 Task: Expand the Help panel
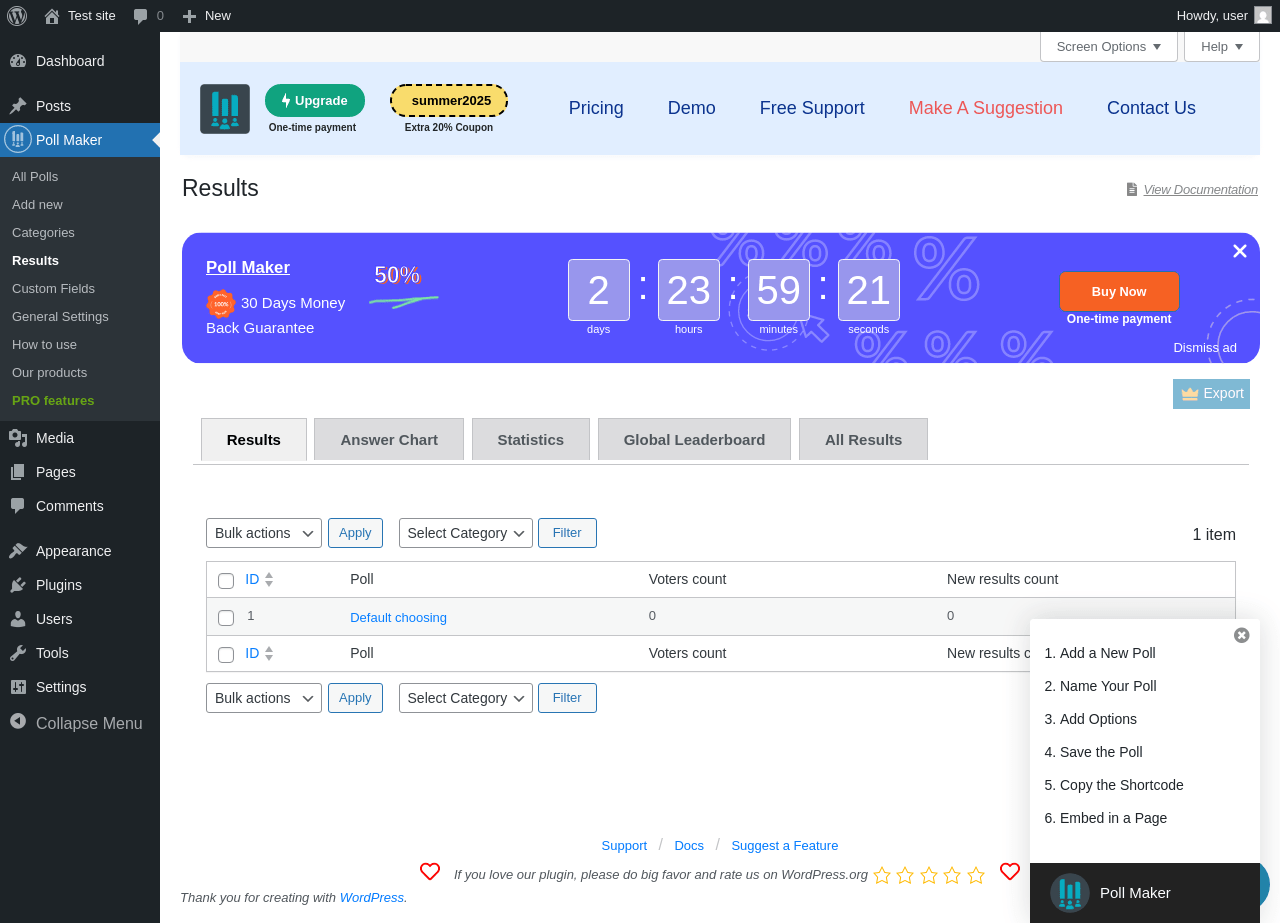[x=1222, y=46]
